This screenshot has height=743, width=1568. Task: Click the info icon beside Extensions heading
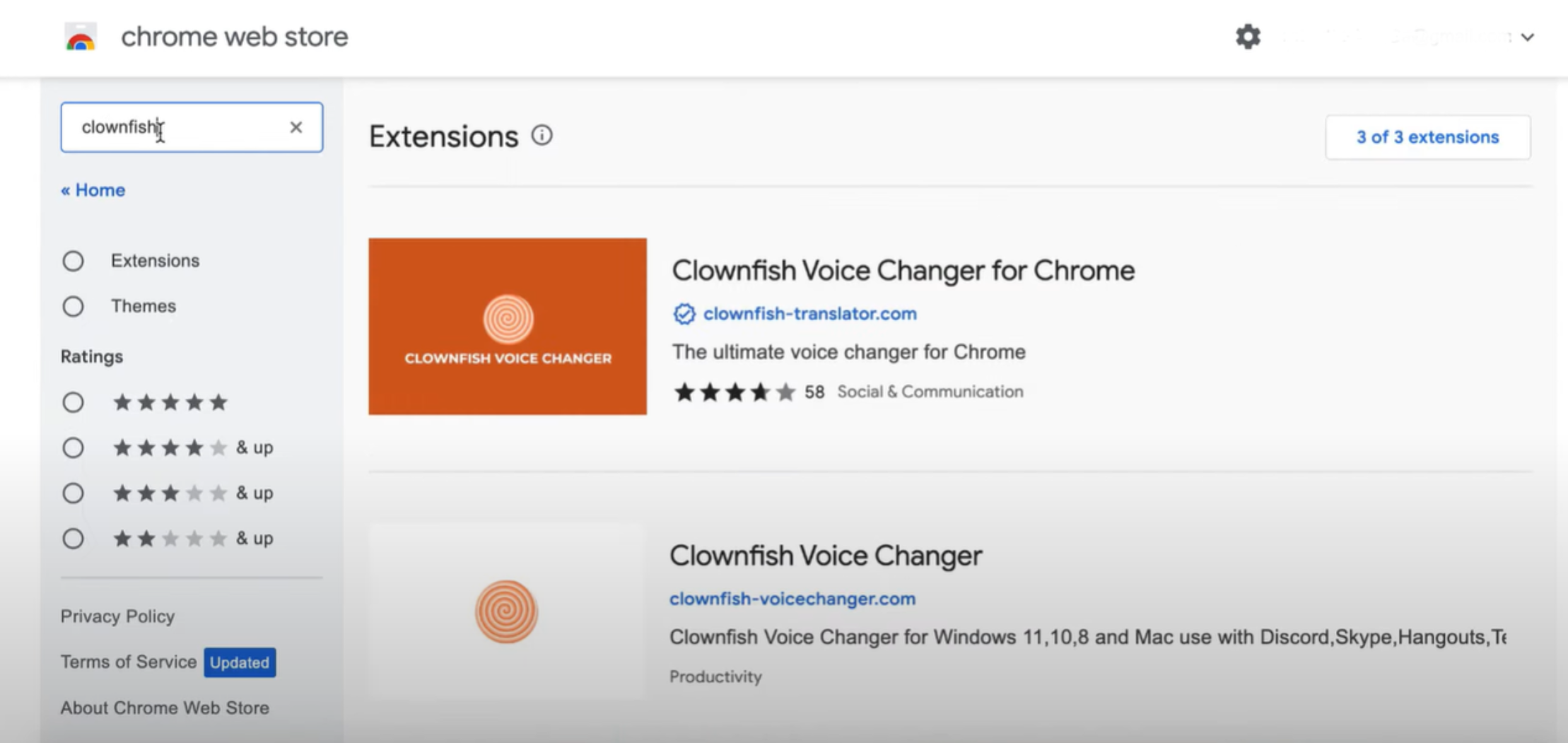[542, 135]
